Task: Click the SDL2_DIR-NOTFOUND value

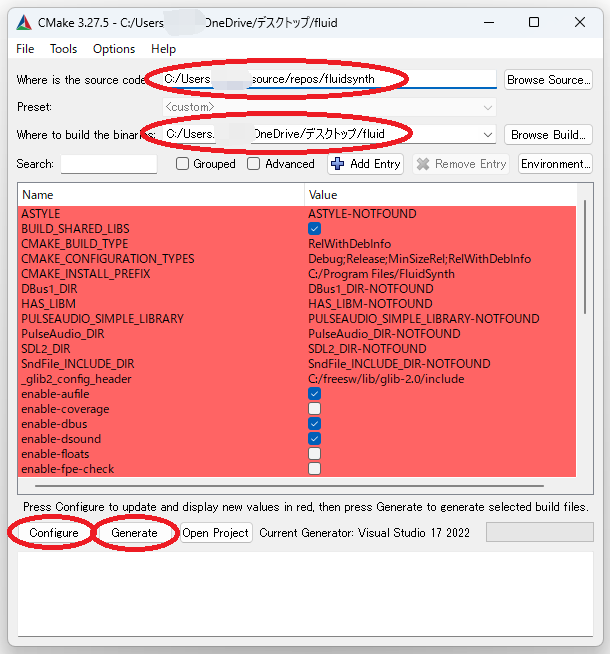Action: (x=367, y=349)
